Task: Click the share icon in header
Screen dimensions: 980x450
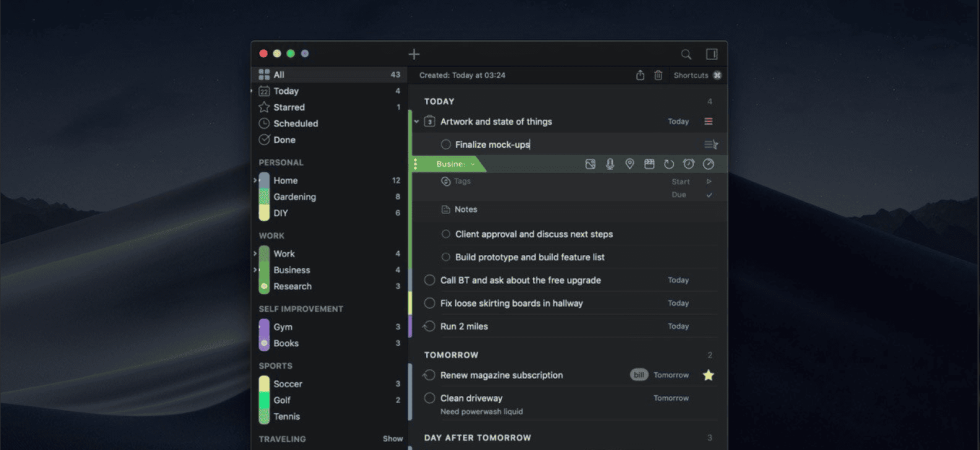Action: [x=640, y=75]
